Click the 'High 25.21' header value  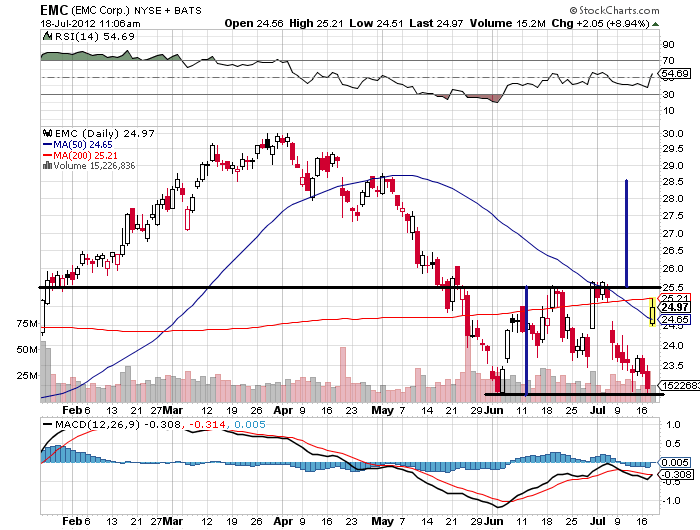point(316,23)
